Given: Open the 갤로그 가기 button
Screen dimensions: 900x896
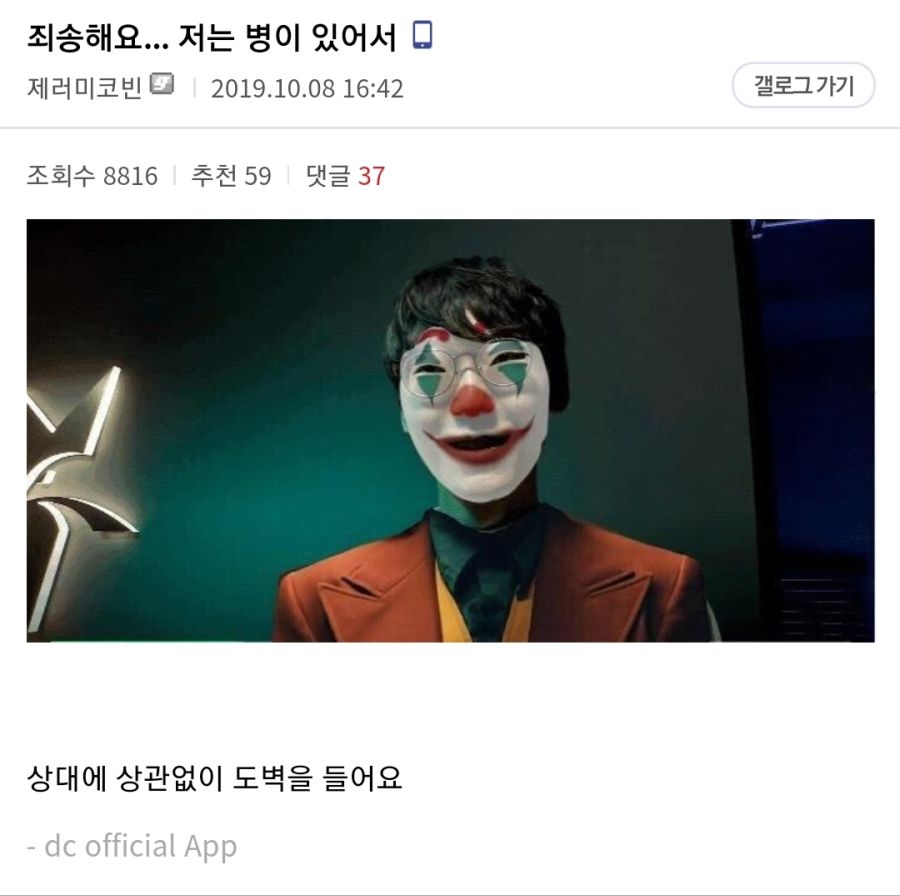Looking at the screenshot, I should pos(803,86).
